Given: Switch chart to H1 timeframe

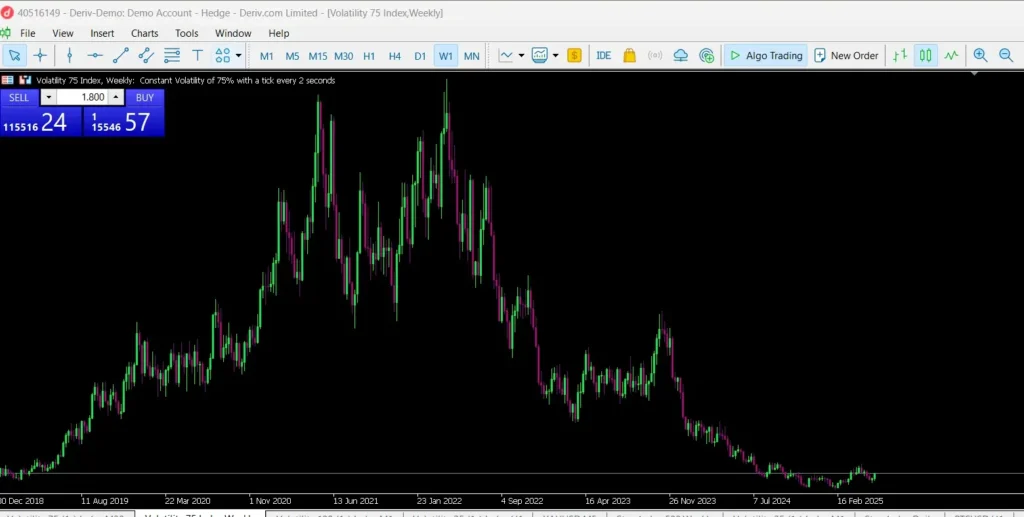Looking at the screenshot, I should tap(369, 56).
